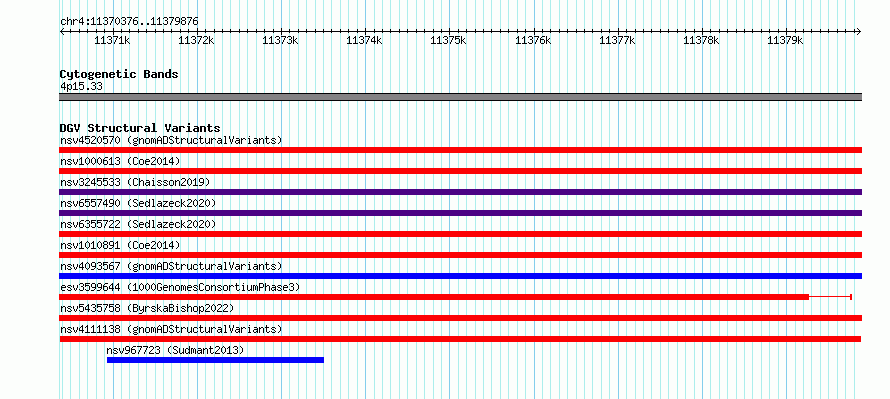Click the 11375k ruler tick label
The width and height of the screenshot is (890, 399).
[x=449, y=40]
